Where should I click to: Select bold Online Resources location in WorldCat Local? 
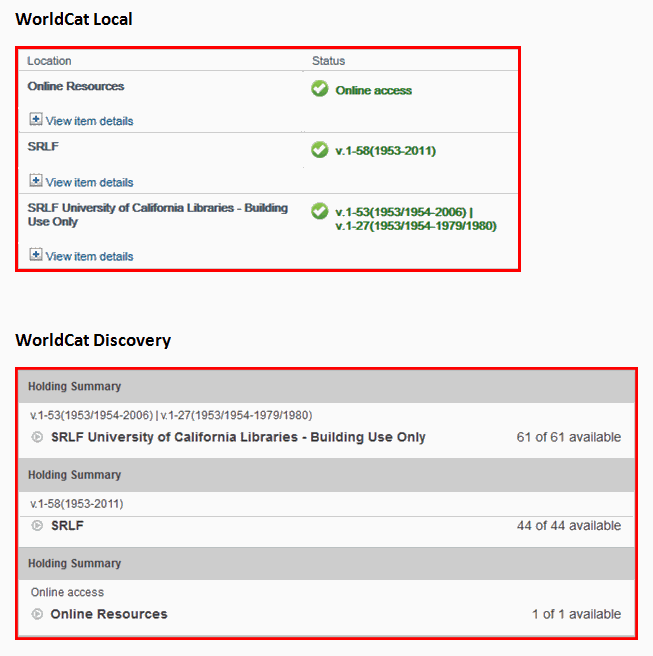coord(76,86)
